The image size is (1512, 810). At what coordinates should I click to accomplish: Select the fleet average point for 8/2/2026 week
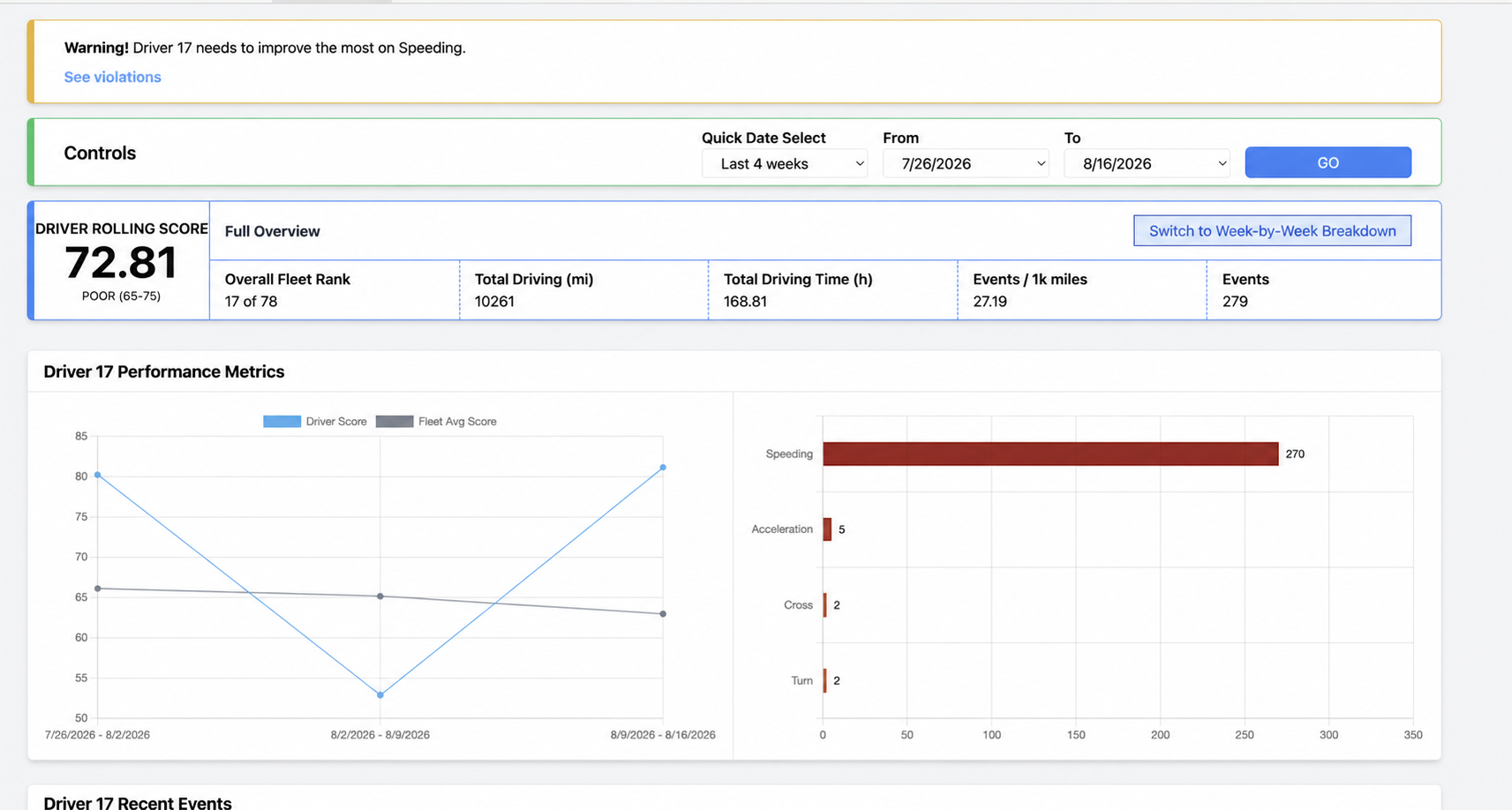tap(380, 596)
